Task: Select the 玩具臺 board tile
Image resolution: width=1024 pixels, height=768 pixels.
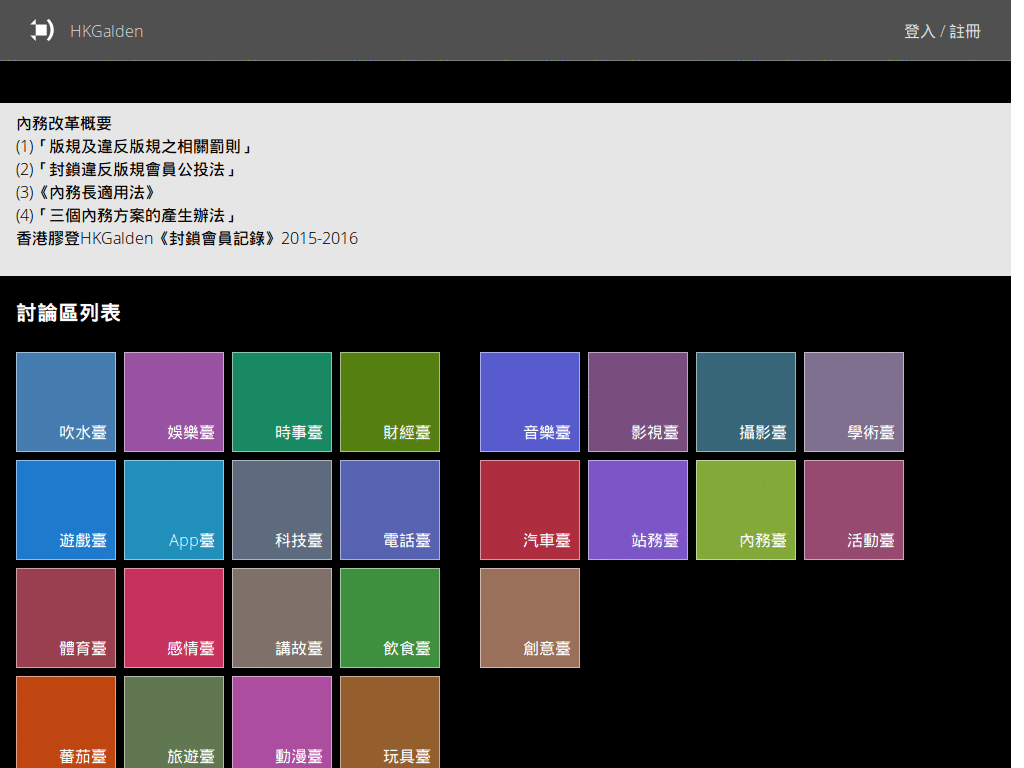Action: [x=390, y=722]
